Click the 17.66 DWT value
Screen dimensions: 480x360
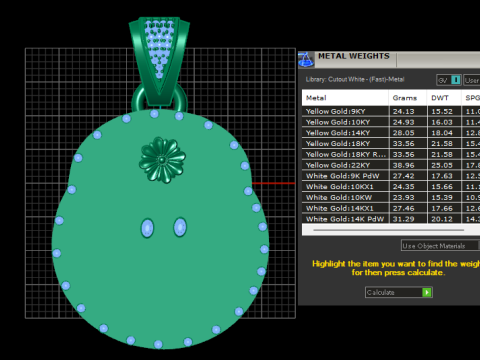(x=442, y=208)
